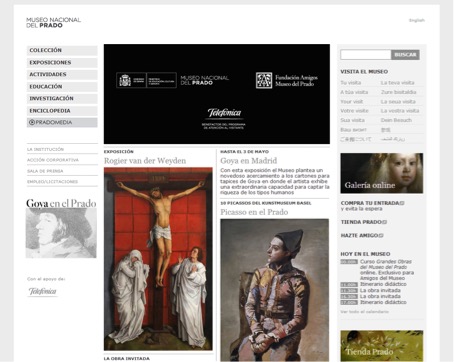Open the first Itinerario didáctico event
This screenshot has height=362, width=454.
pos(383,284)
